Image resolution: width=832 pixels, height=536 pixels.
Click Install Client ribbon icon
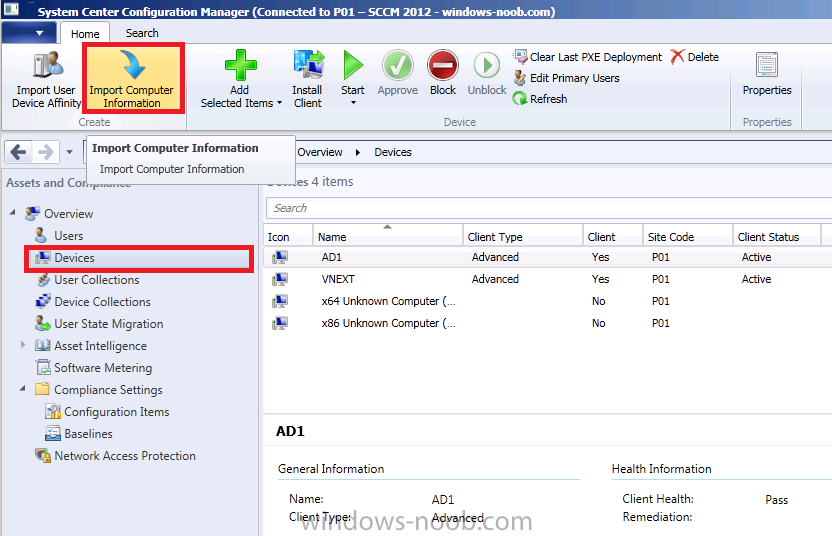(x=308, y=65)
